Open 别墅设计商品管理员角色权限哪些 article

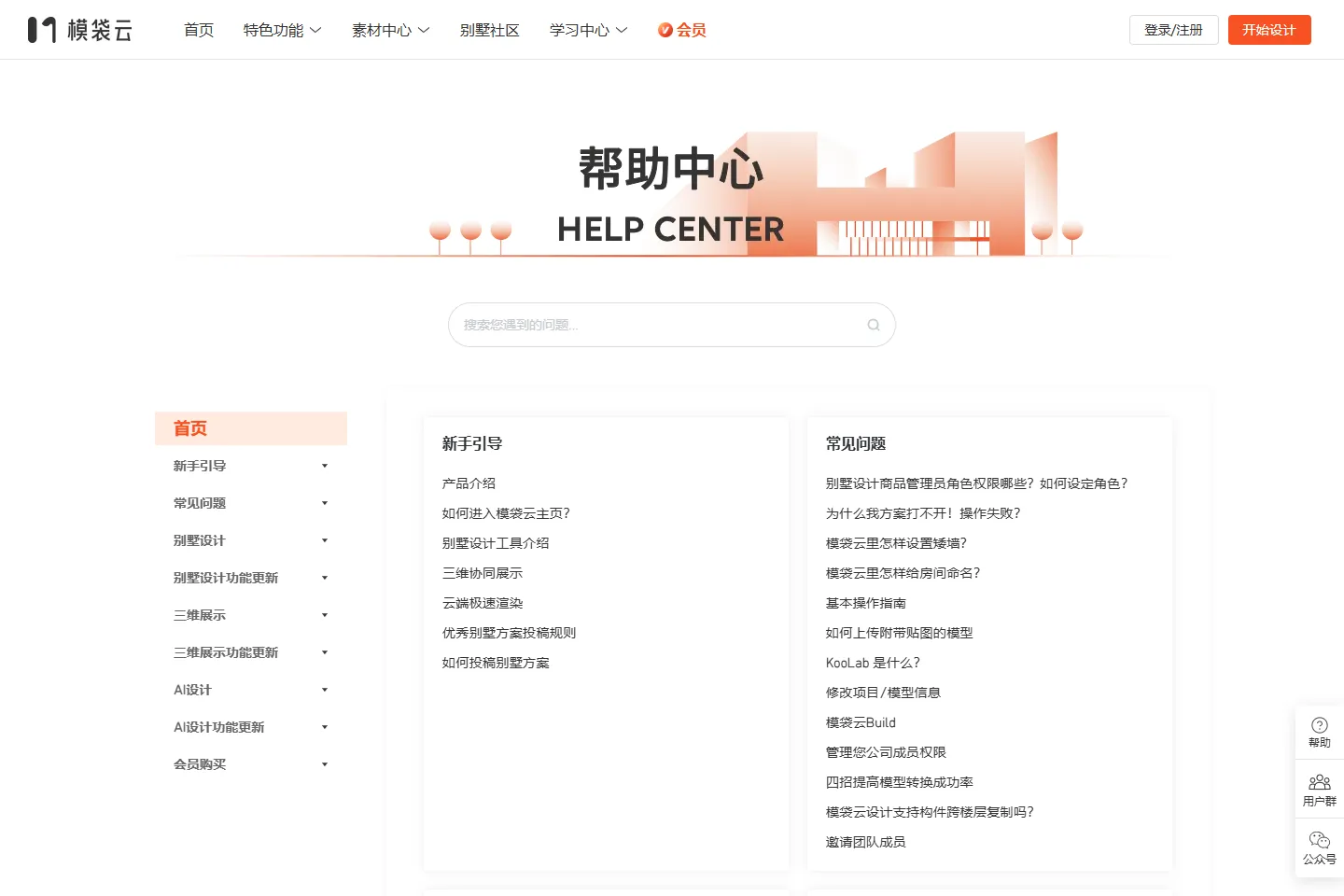(977, 483)
